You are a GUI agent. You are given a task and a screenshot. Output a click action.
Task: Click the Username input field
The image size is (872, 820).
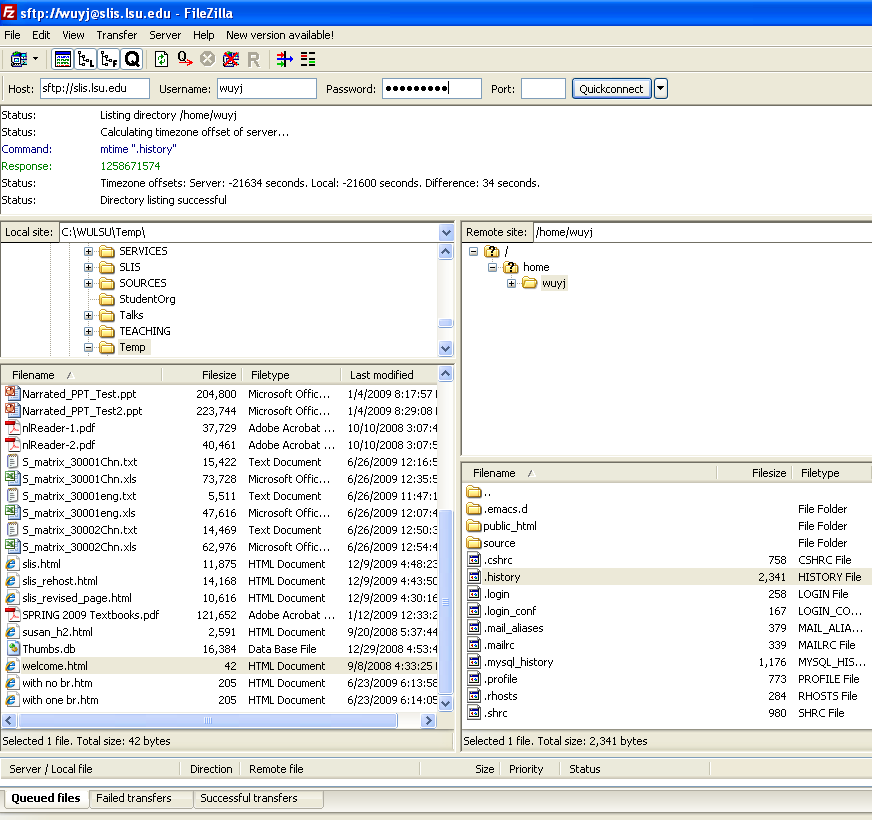[267, 88]
